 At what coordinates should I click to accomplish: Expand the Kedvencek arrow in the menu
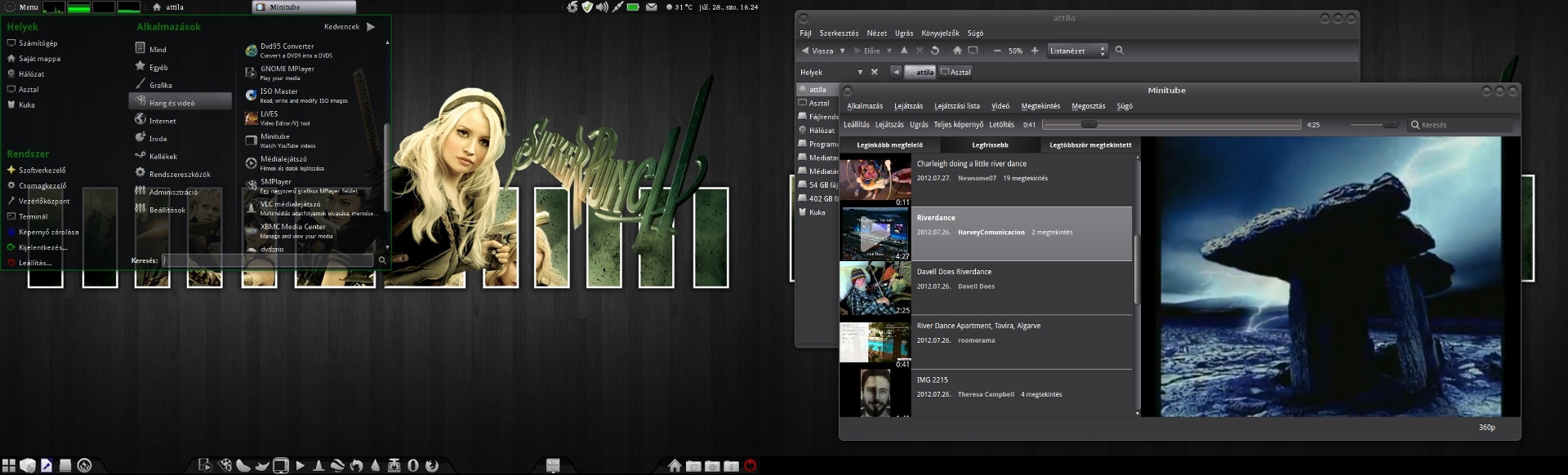tap(371, 27)
